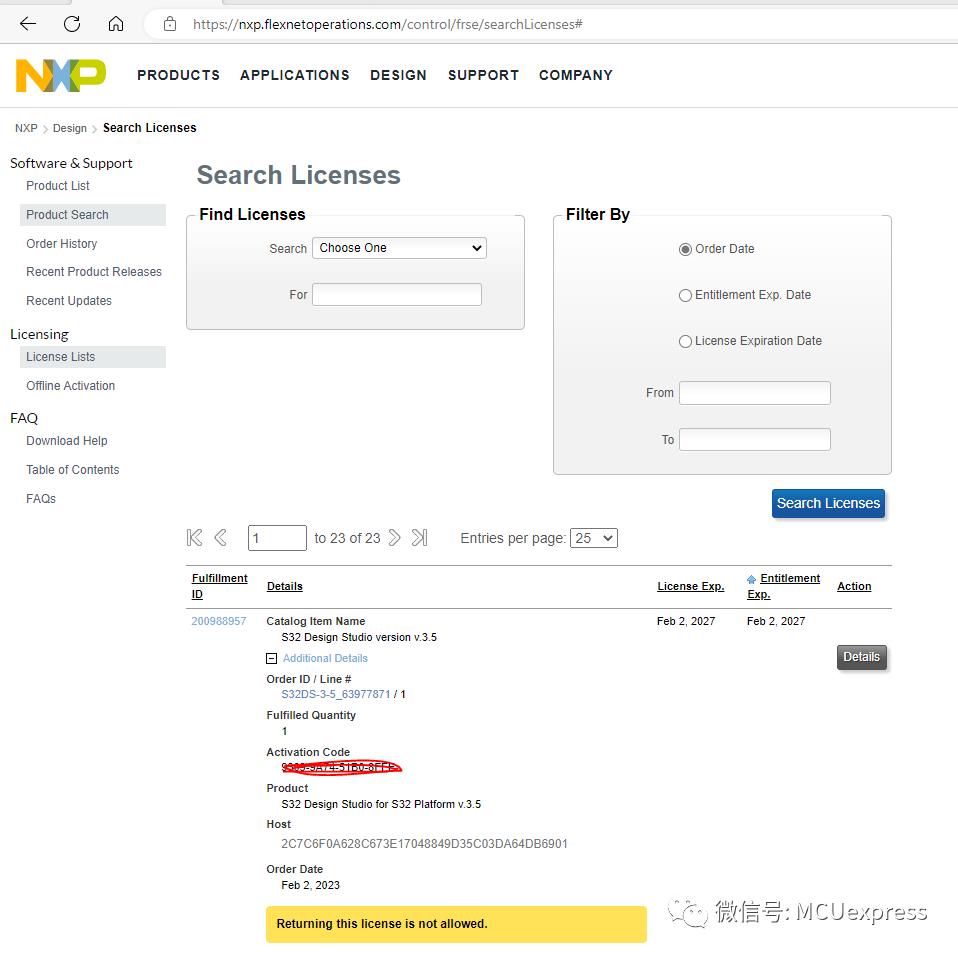Go to the browser home icon

115,24
